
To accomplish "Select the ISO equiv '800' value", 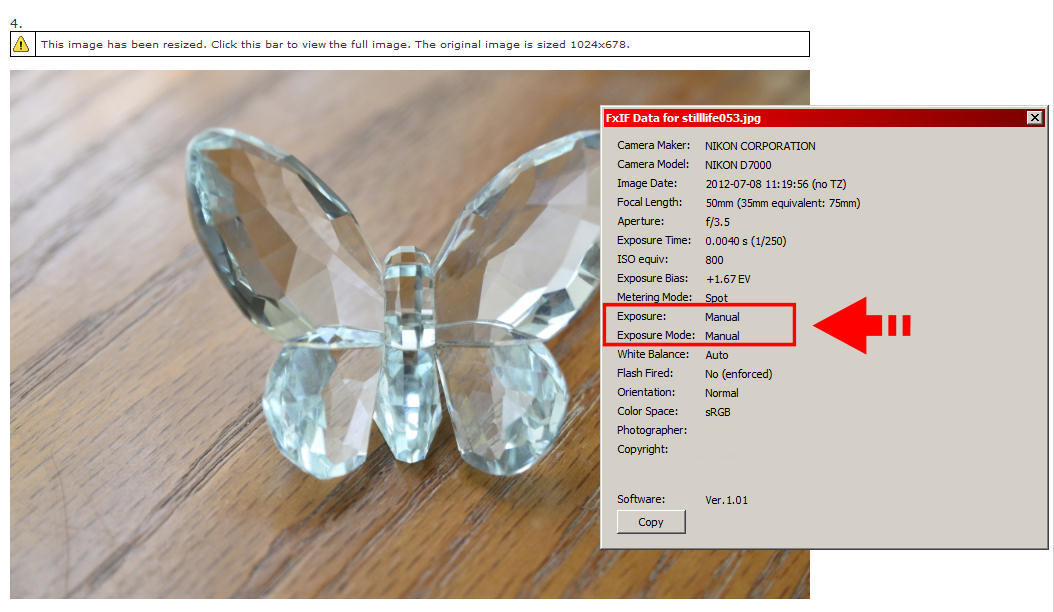I will click(x=714, y=260).
